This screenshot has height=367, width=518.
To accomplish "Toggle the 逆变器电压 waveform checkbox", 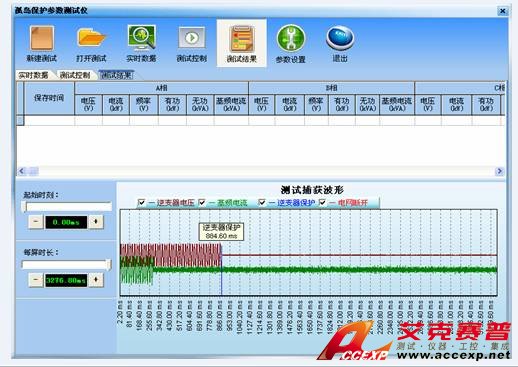I will tap(141, 202).
